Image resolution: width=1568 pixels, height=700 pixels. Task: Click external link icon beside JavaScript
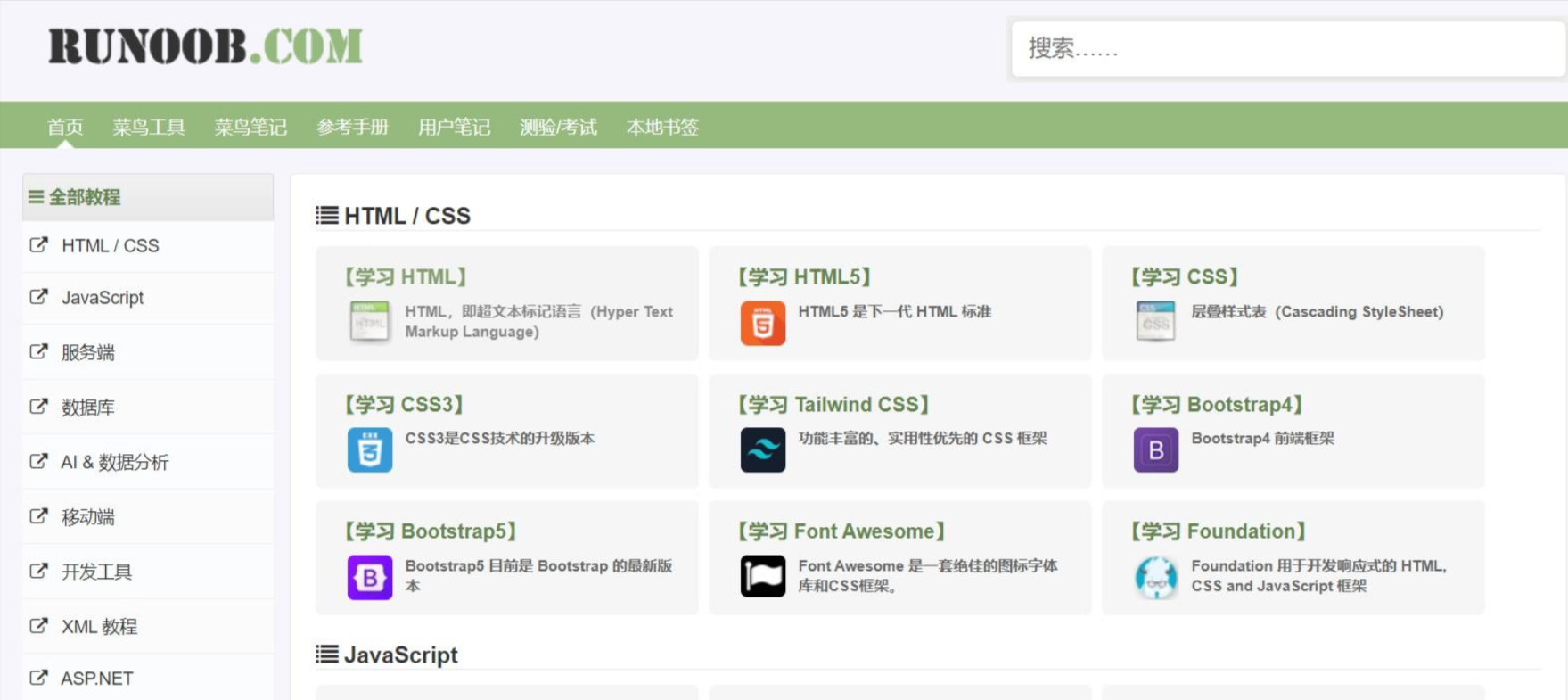point(38,296)
